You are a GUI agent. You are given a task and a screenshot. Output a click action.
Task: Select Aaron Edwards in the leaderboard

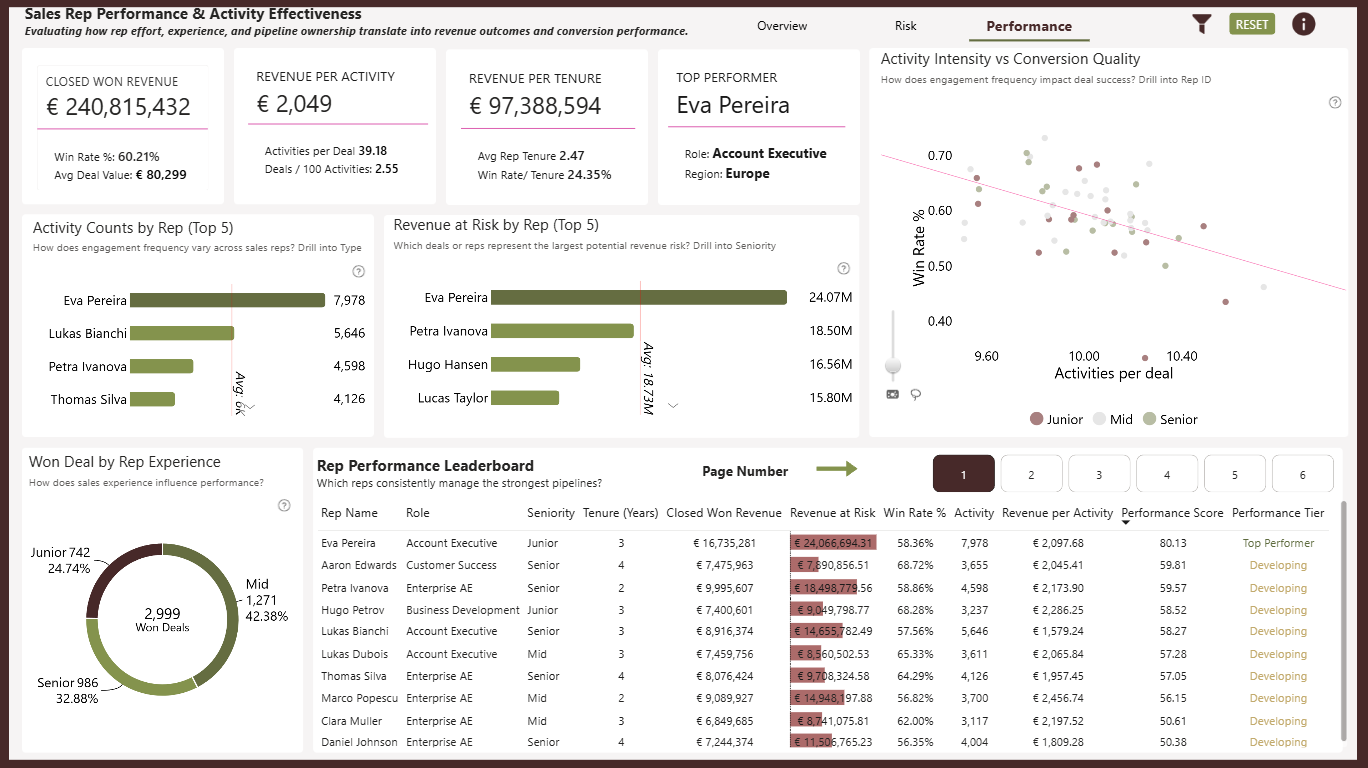(358, 566)
